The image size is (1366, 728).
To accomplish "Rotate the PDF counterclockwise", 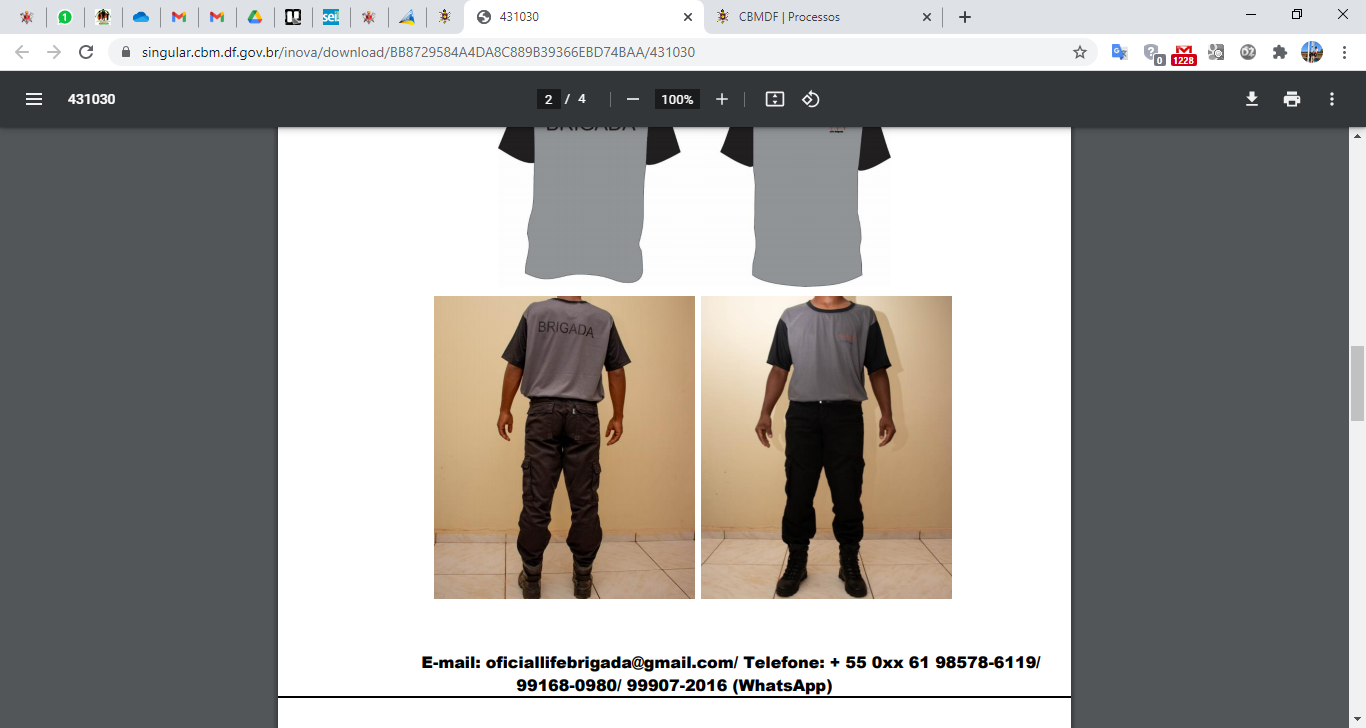I will tap(811, 99).
